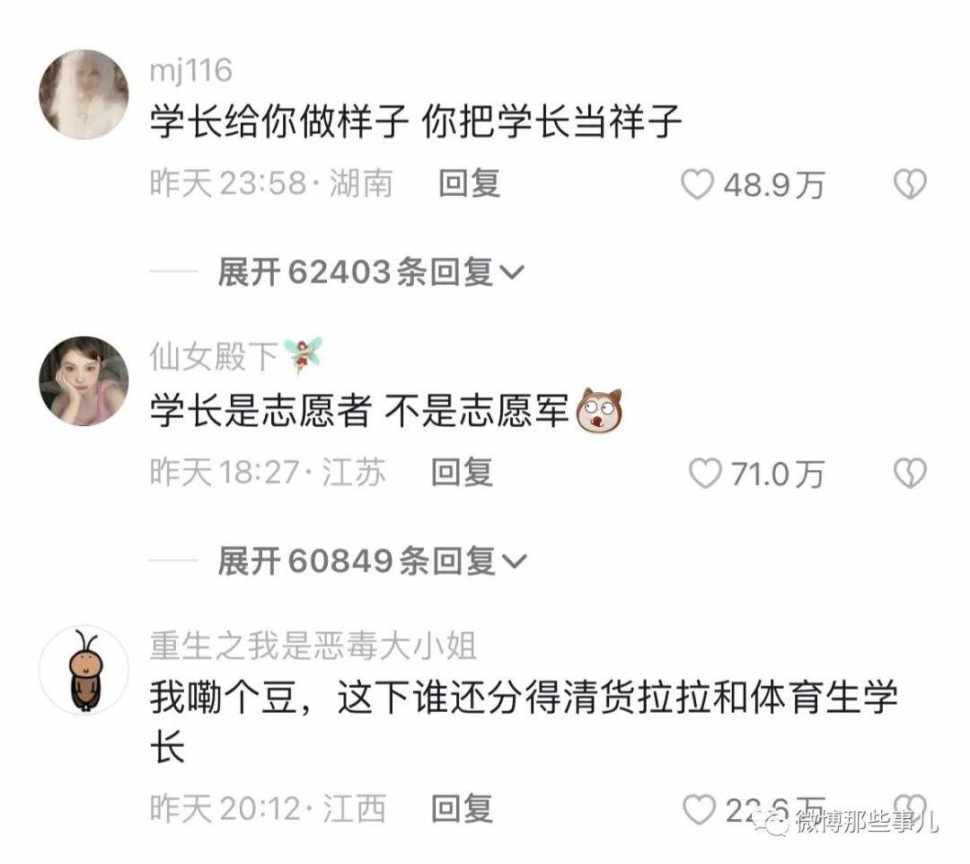This screenshot has height=864, width=970.
Task: Dislike 仙女殿下's comment with broken heart
Action: pos(910,474)
